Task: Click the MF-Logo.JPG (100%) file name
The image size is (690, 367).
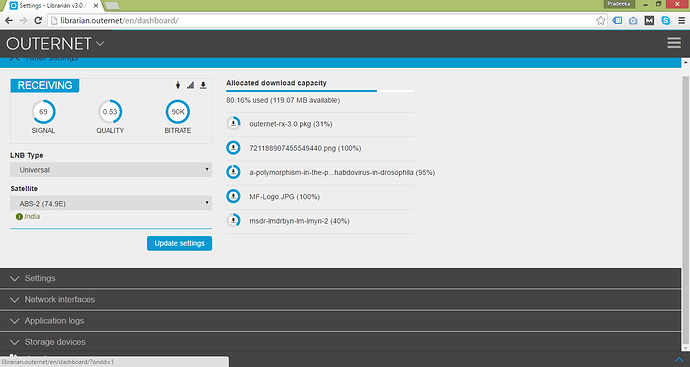Action: (284, 197)
